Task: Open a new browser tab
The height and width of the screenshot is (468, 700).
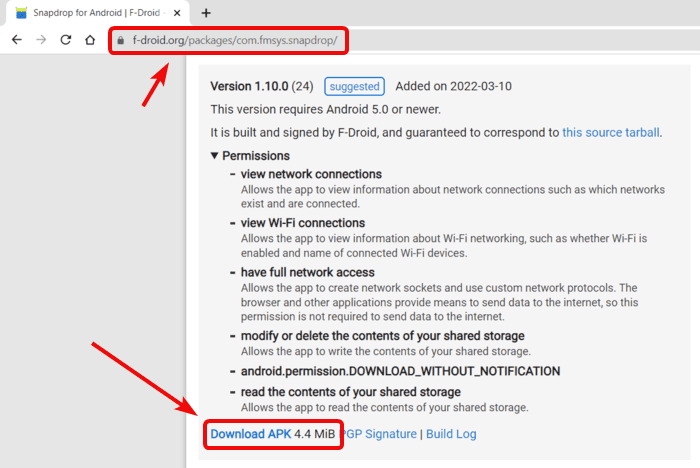Action: [x=206, y=13]
